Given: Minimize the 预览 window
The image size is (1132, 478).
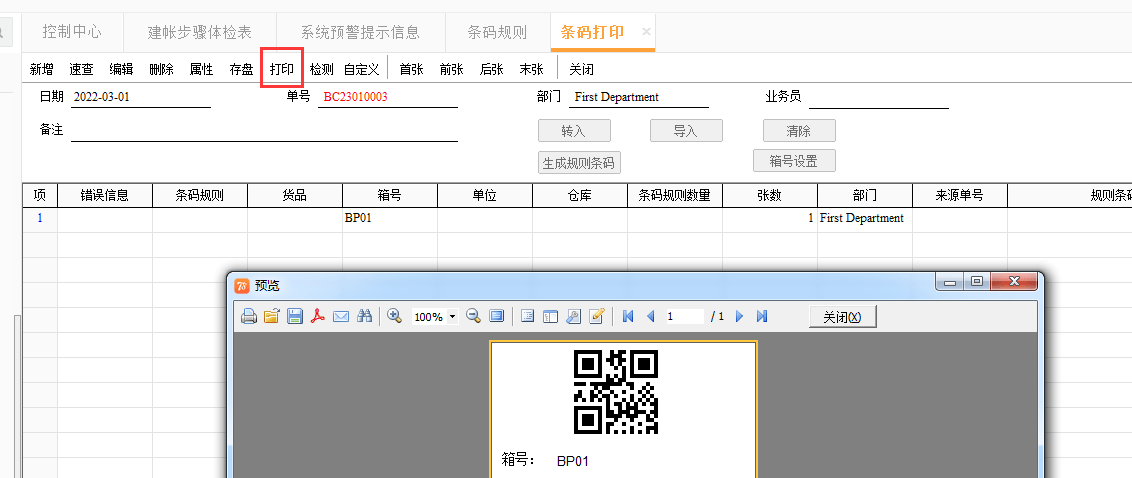Looking at the screenshot, I should pos(950,282).
